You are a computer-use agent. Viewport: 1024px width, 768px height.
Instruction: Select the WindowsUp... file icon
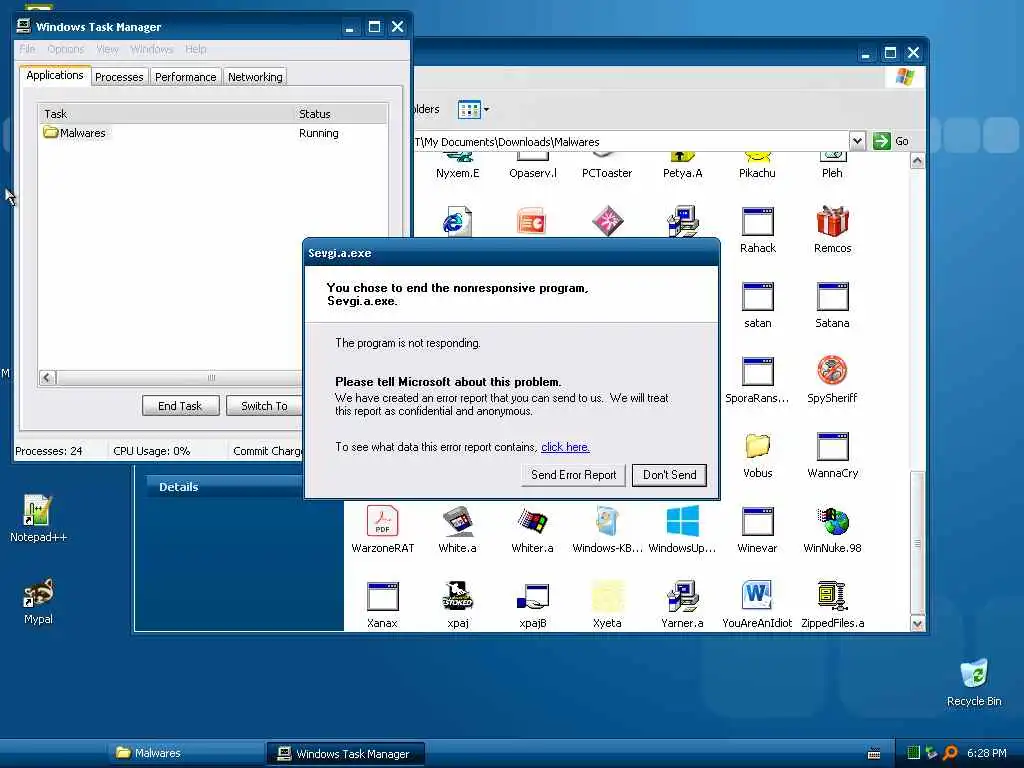click(x=682, y=521)
